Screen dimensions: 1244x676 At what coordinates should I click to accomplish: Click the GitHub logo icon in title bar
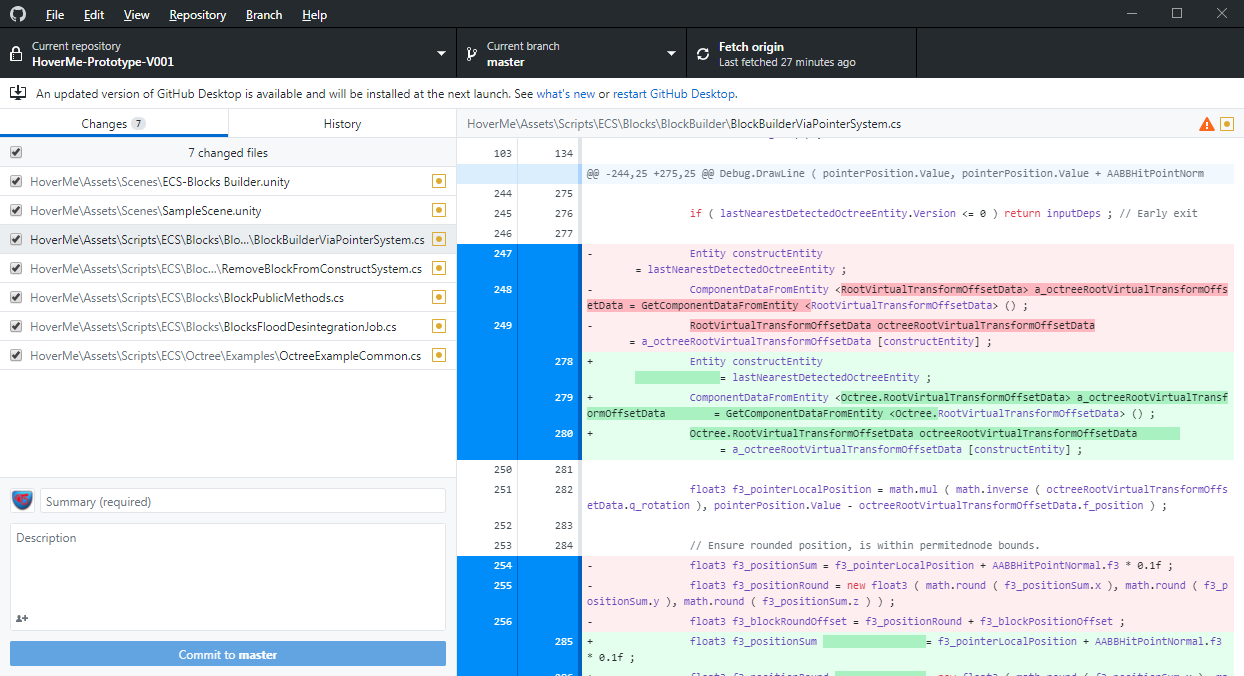(x=18, y=14)
